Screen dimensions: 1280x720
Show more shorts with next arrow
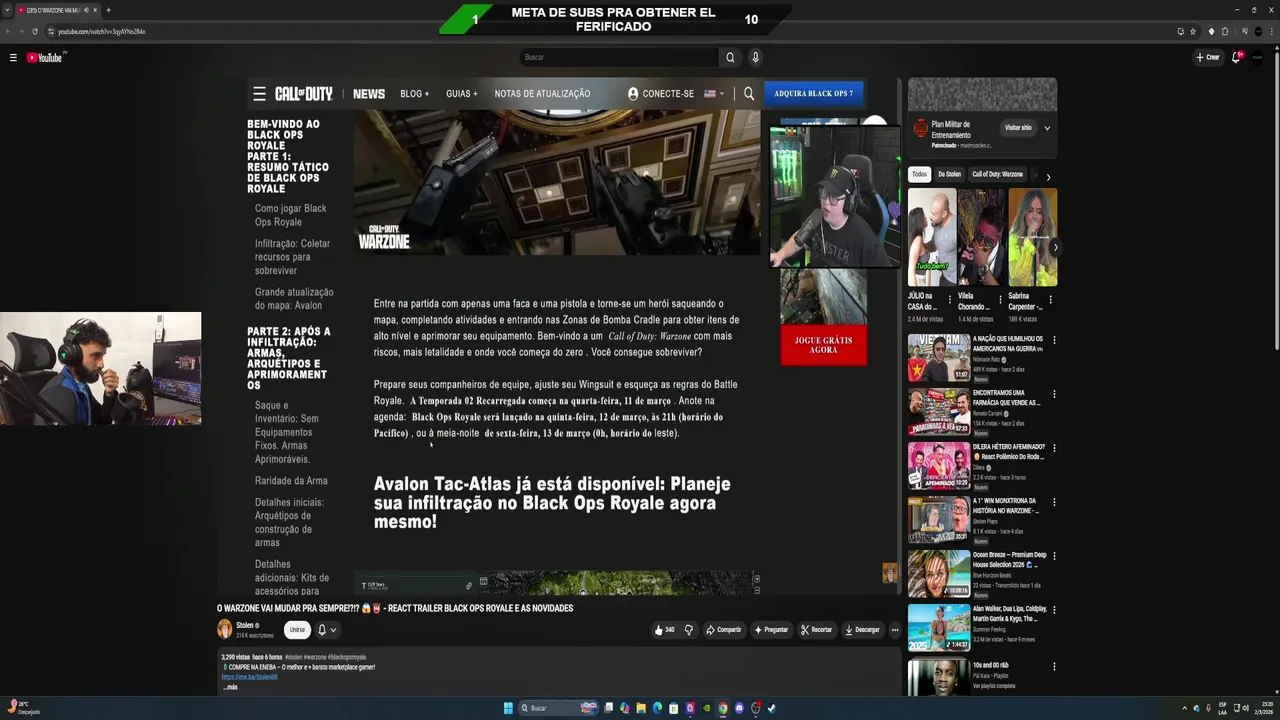[x=1055, y=247]
